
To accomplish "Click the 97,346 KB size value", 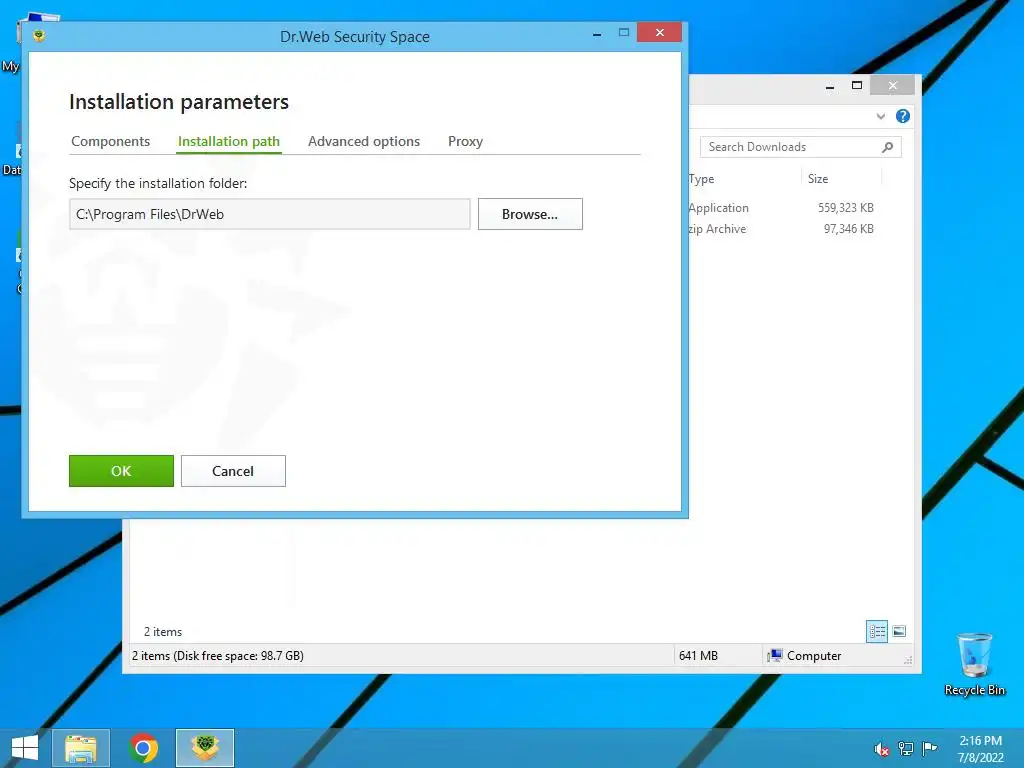I will coord(848,229).
